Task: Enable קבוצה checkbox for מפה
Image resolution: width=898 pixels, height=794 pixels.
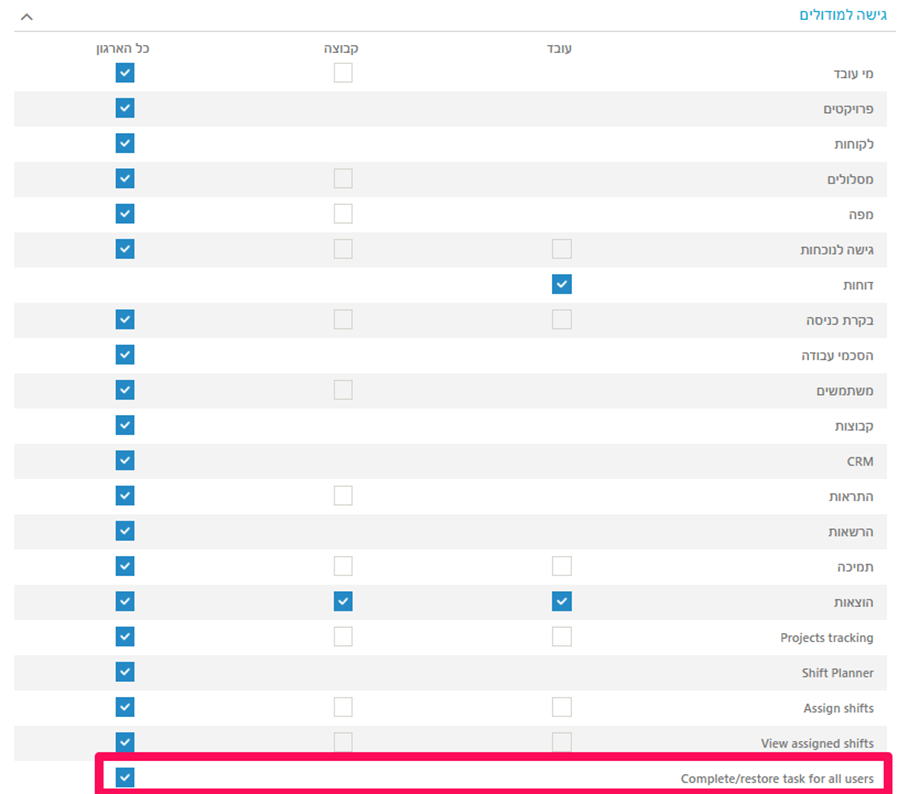Action: [343, 214]
